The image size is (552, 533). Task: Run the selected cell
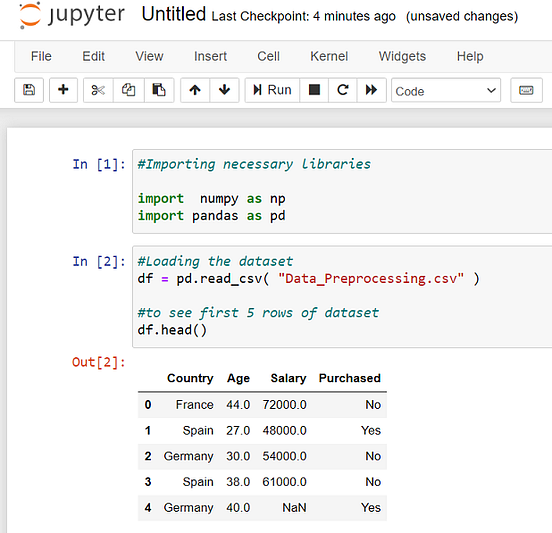(272, 90)
